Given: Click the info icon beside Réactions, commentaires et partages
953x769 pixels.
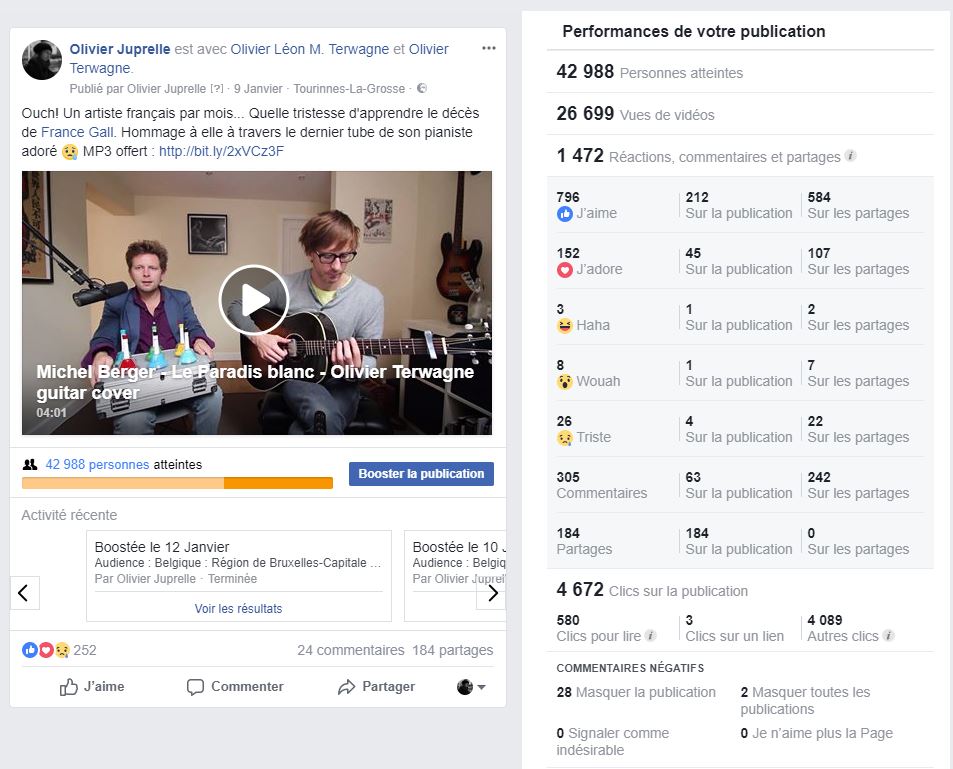Looking at the screenshot, I should click(851, 156).
